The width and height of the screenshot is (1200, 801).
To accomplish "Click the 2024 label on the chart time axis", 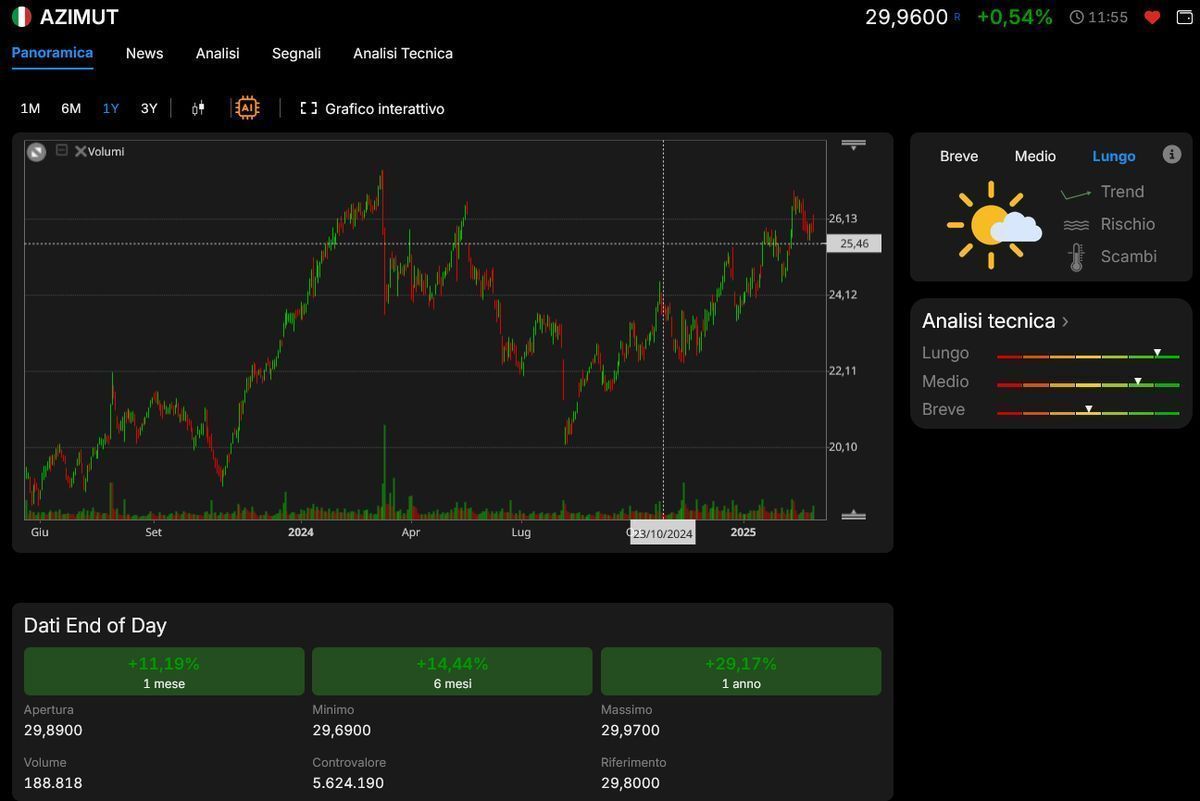I will coord(300,532).
